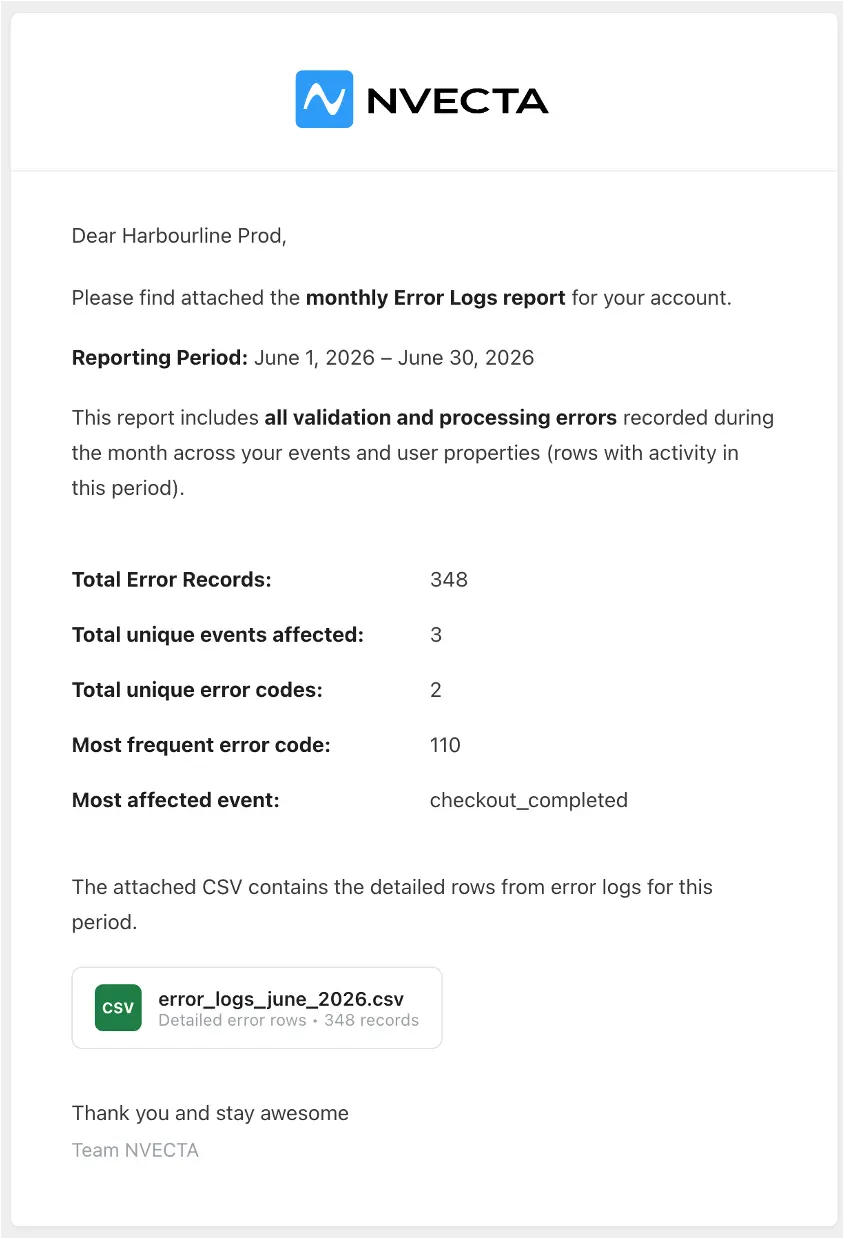
Task: Click the 'Total unique events affected:' label
Action: 218,635
